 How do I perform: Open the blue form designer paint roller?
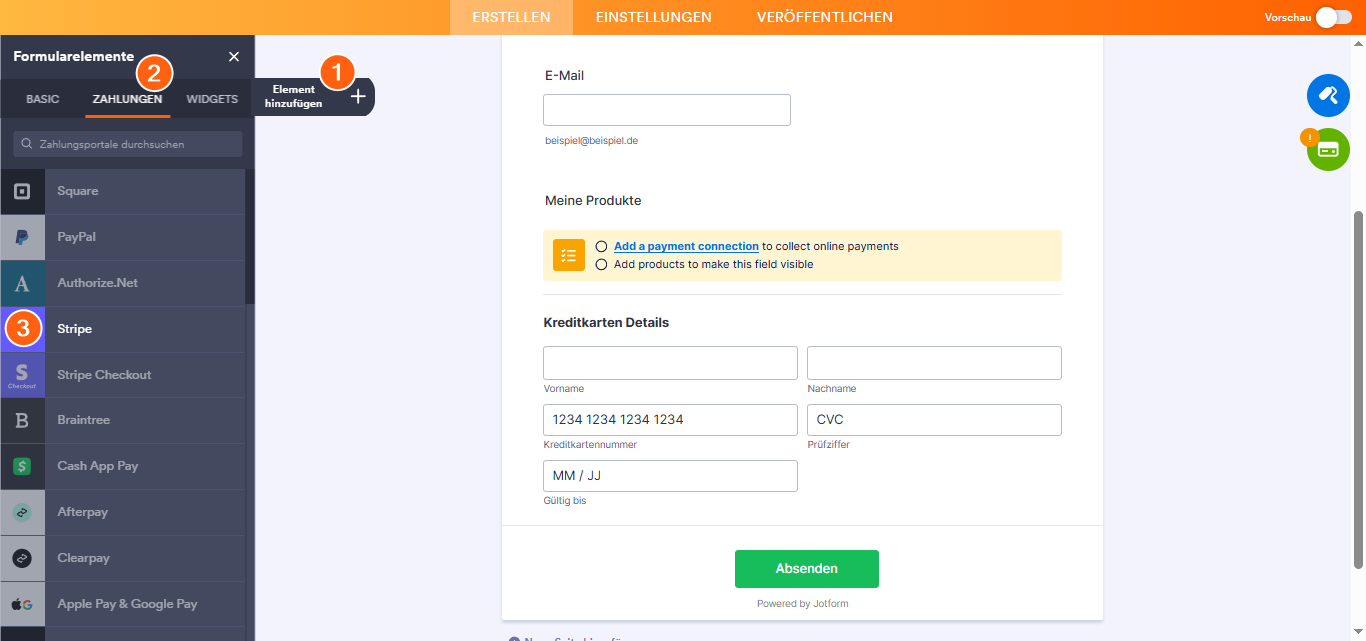click(x=1328, y=95)
